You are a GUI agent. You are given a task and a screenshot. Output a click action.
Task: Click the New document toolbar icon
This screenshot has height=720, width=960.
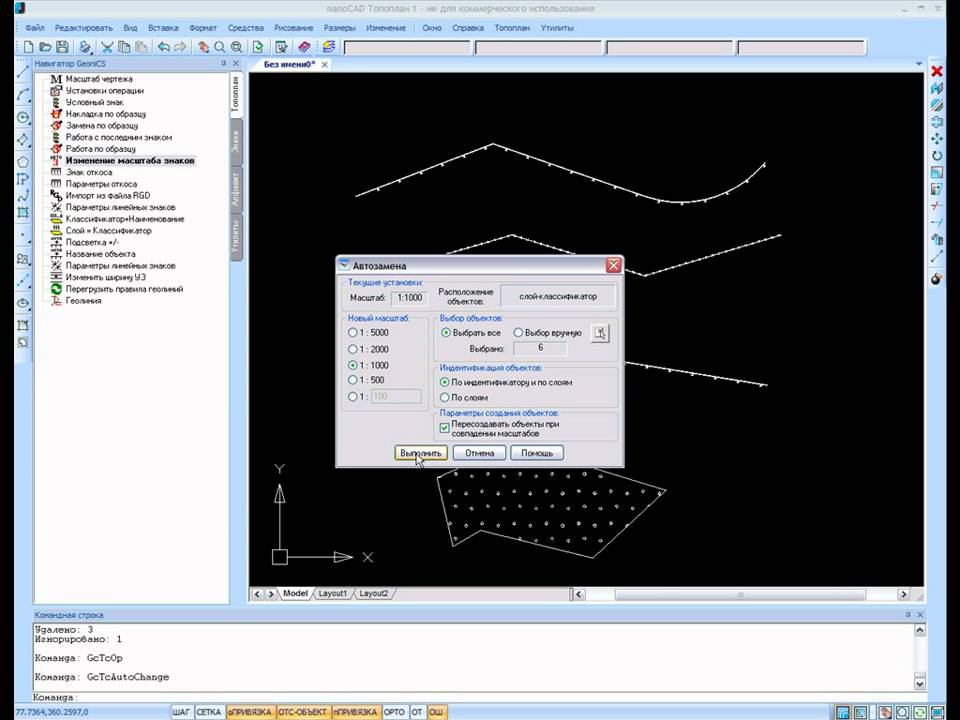point(29,47)
